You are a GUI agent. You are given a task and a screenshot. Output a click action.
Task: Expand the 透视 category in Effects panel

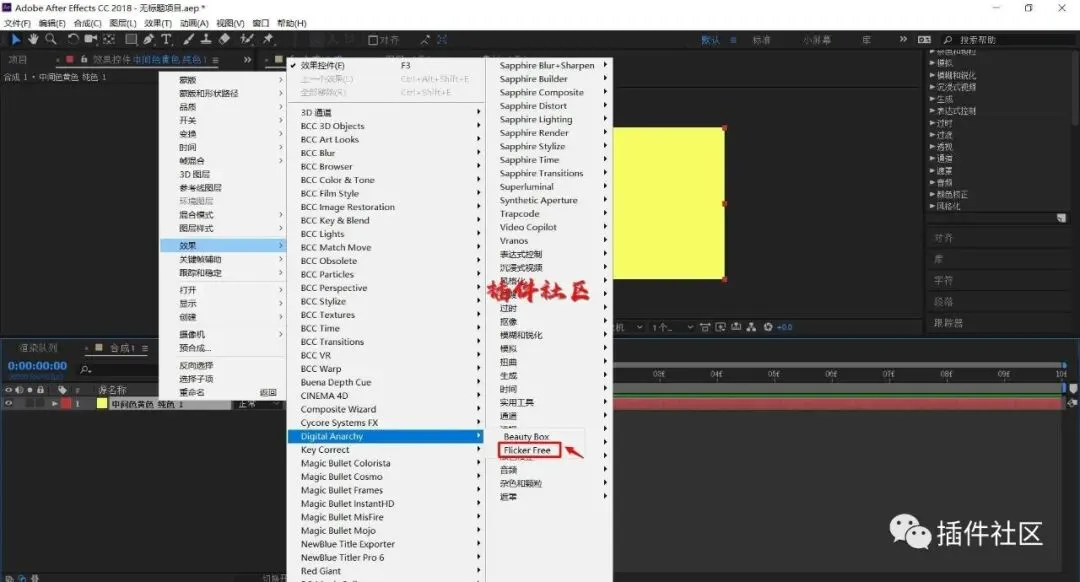pyautogui.click(x=932, y=147)
